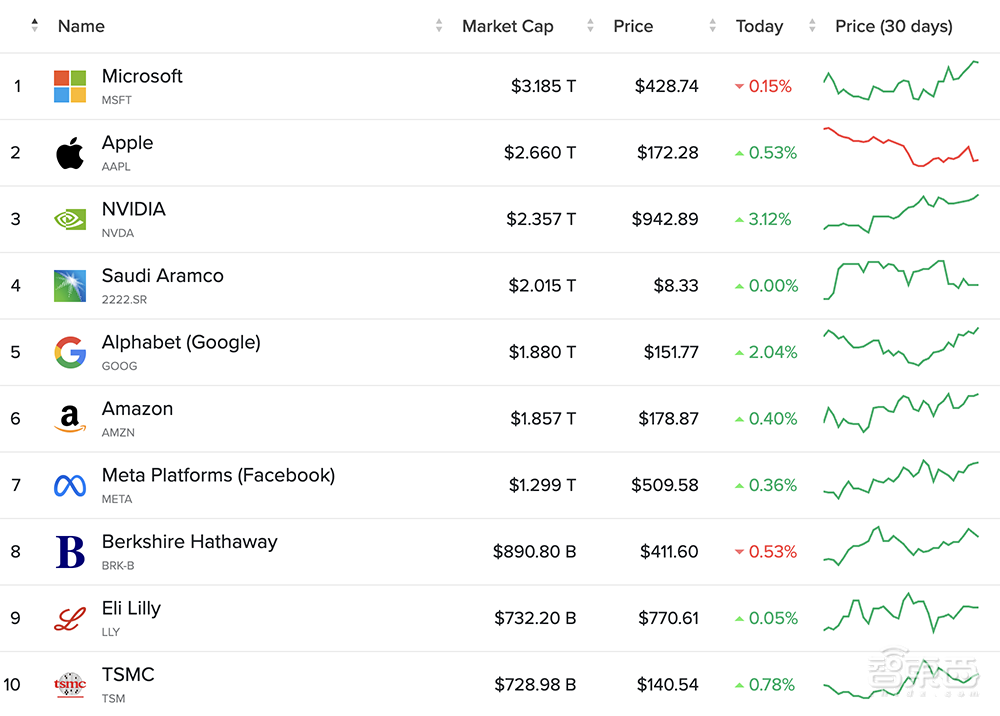Click the Eli Lilly logo
Image resolution: width=1000 pixels, height=716 pixels.
(70, 619)
